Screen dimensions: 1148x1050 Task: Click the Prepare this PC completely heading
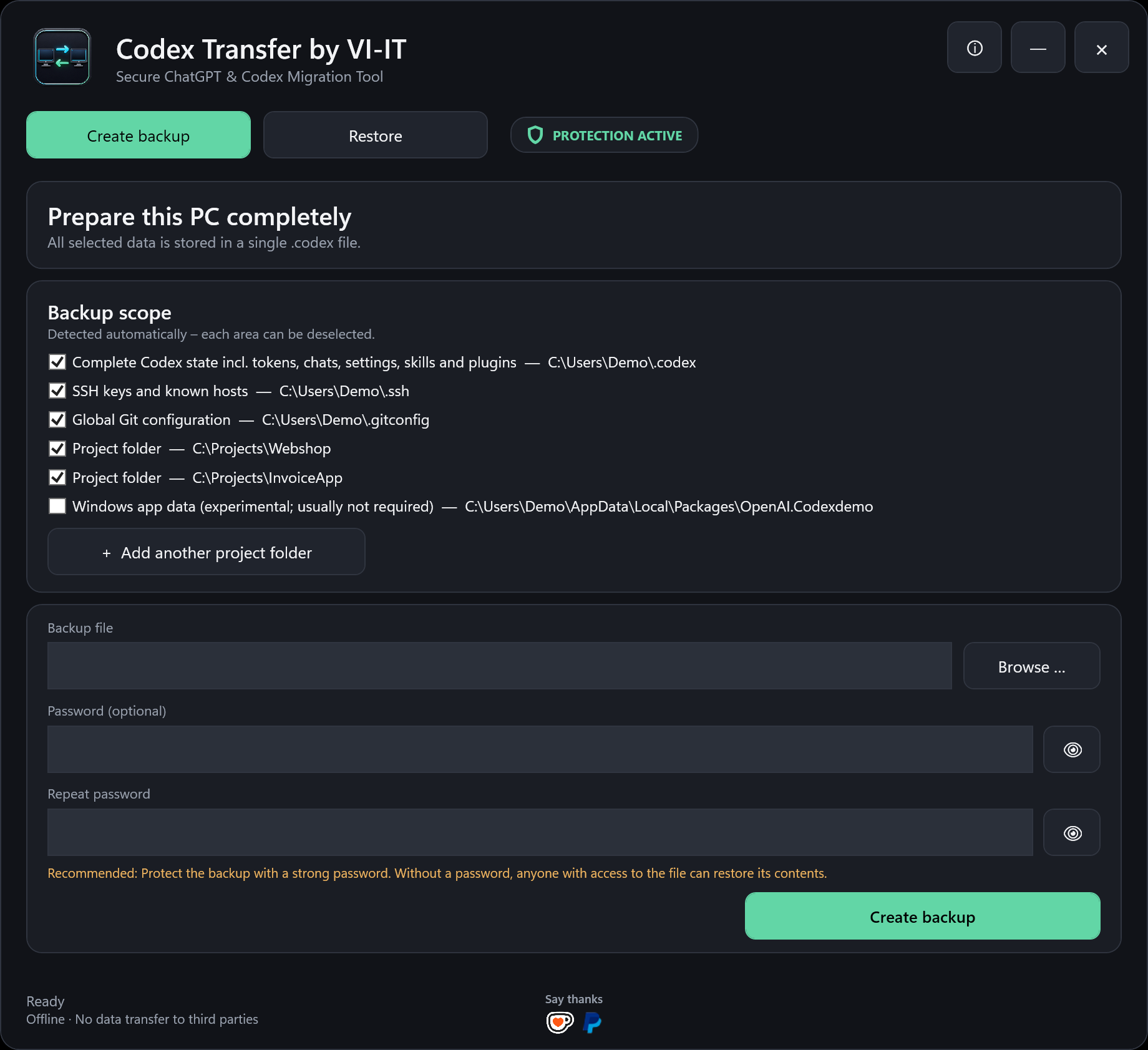click(x=200, y=217)
